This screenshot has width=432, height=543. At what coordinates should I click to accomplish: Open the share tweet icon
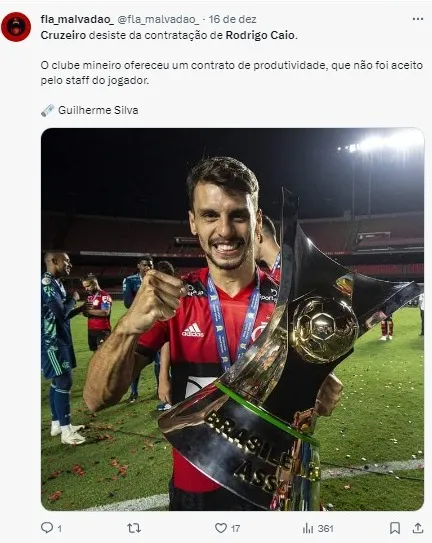click(418, 528)
